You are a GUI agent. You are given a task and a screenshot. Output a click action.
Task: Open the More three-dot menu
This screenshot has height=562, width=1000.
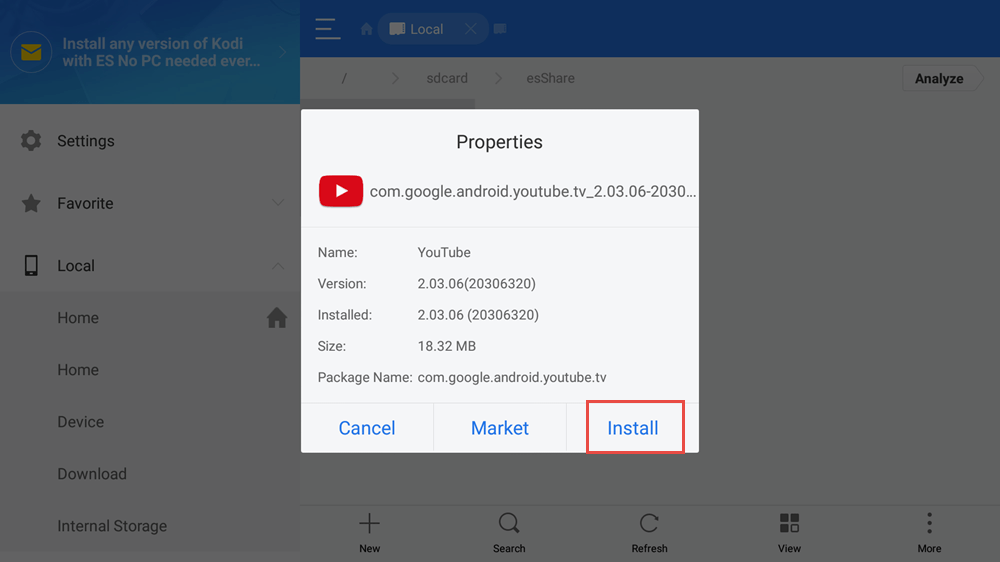tap(929, 523)
